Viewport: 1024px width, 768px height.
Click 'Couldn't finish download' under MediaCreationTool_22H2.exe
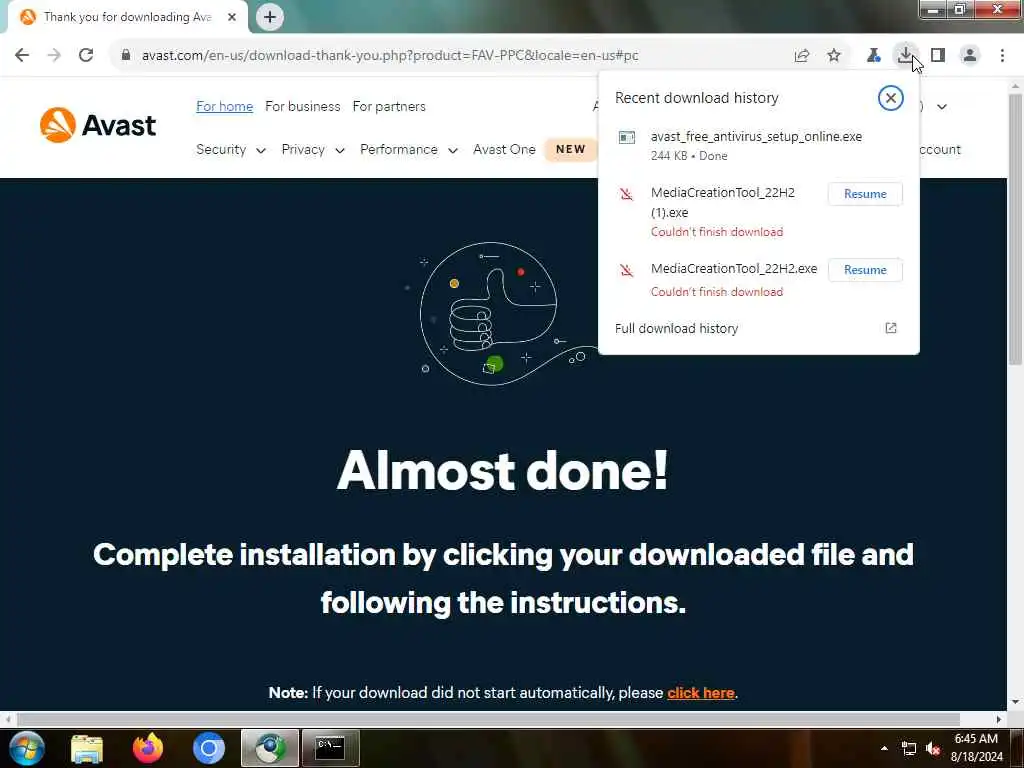[716, 292]
